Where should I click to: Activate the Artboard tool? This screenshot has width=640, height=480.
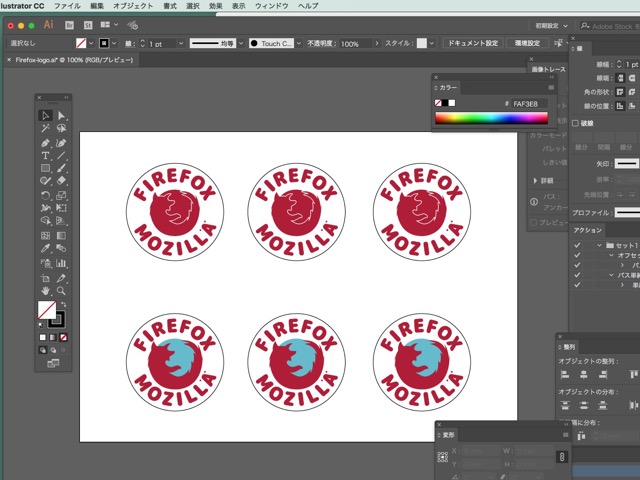[x=45, y=278]
